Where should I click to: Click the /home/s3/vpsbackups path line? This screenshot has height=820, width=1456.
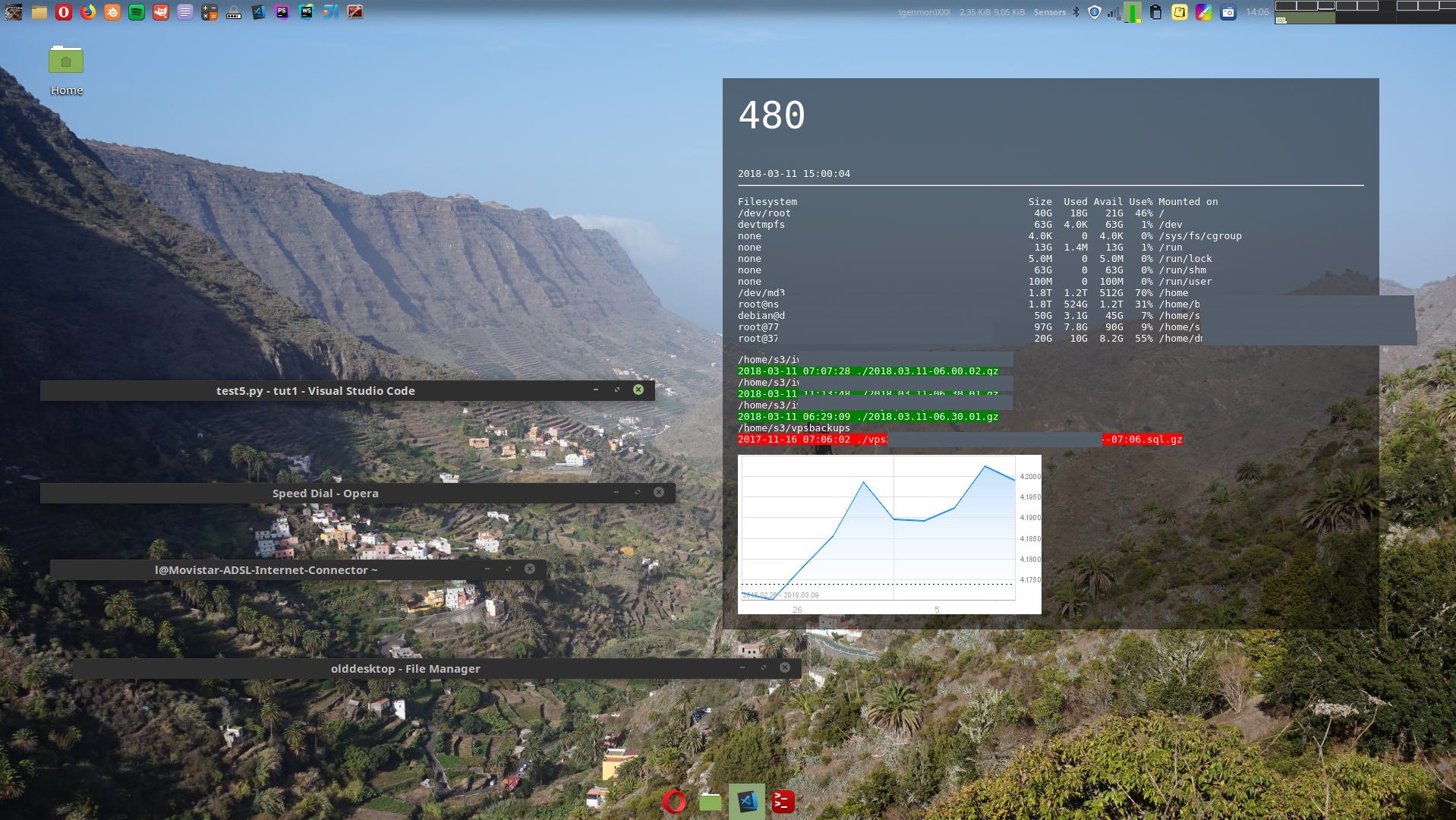point(794,428)
